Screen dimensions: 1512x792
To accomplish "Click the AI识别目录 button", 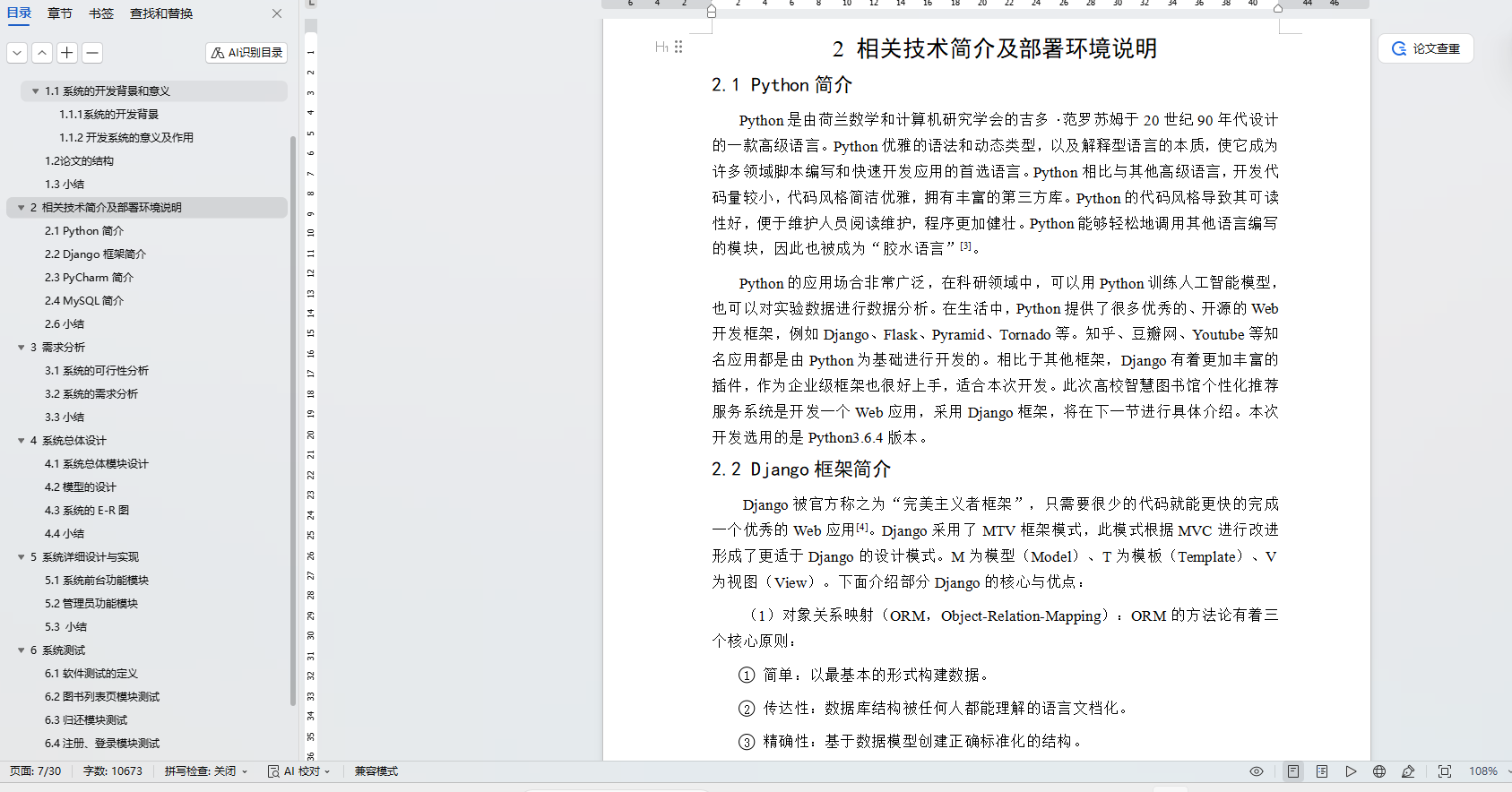I will [246, 53].
